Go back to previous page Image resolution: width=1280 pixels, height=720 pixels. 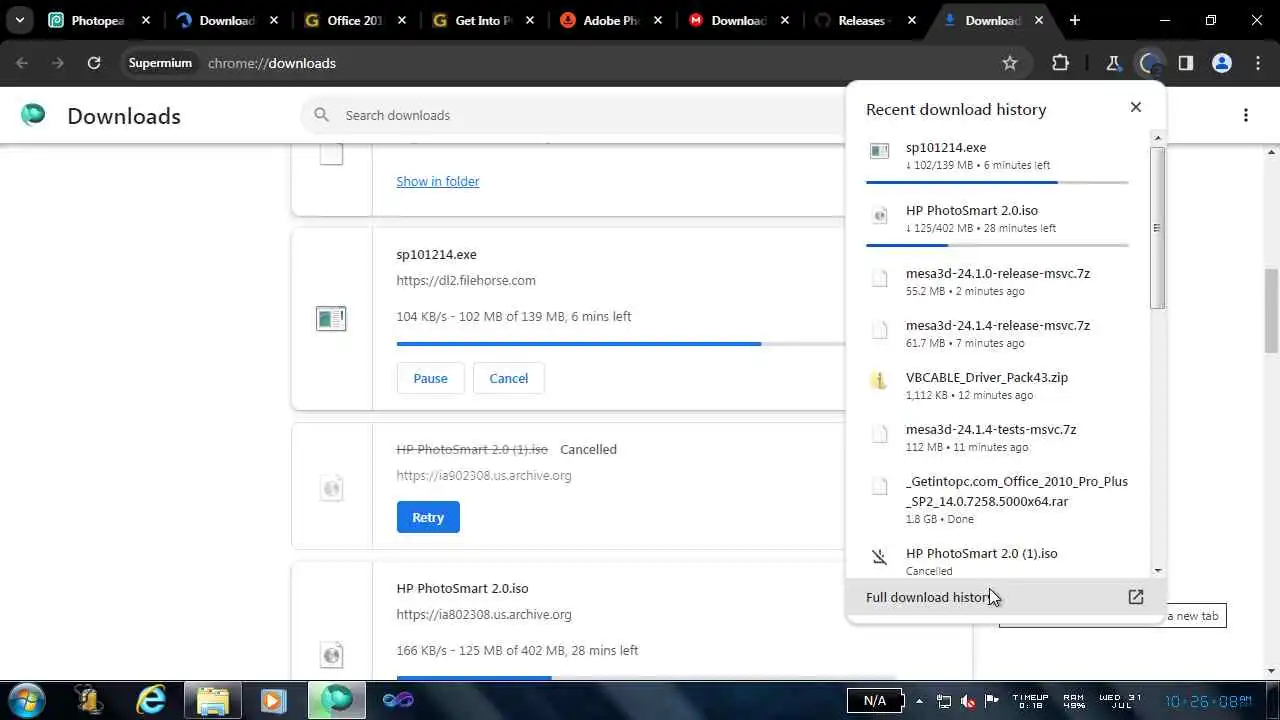click(22, 63)
